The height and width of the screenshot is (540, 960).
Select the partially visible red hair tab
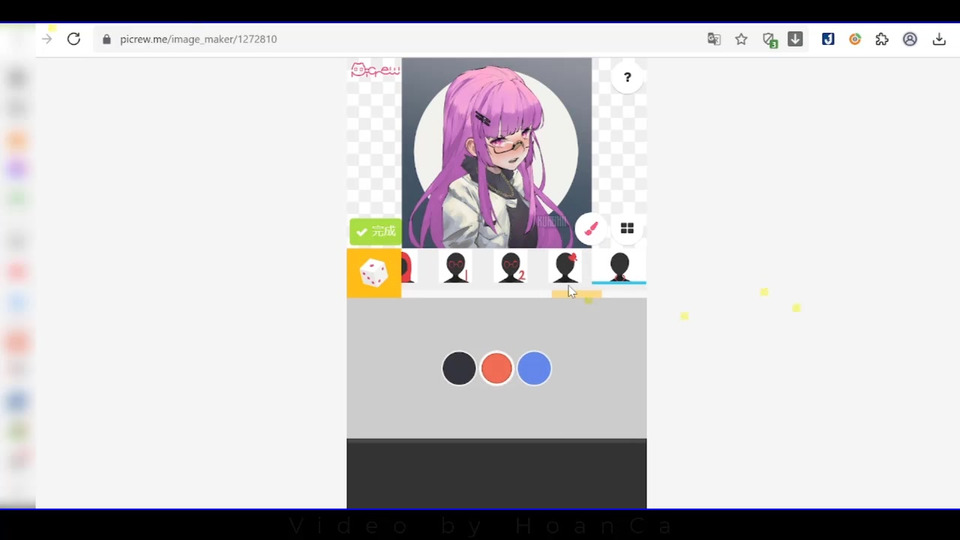click(x=408, y=267)
